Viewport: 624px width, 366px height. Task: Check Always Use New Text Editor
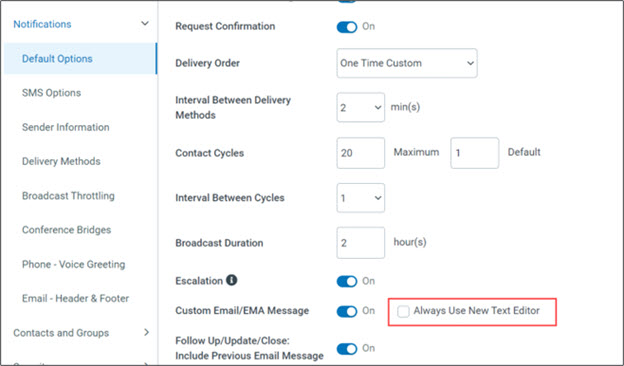403,311
